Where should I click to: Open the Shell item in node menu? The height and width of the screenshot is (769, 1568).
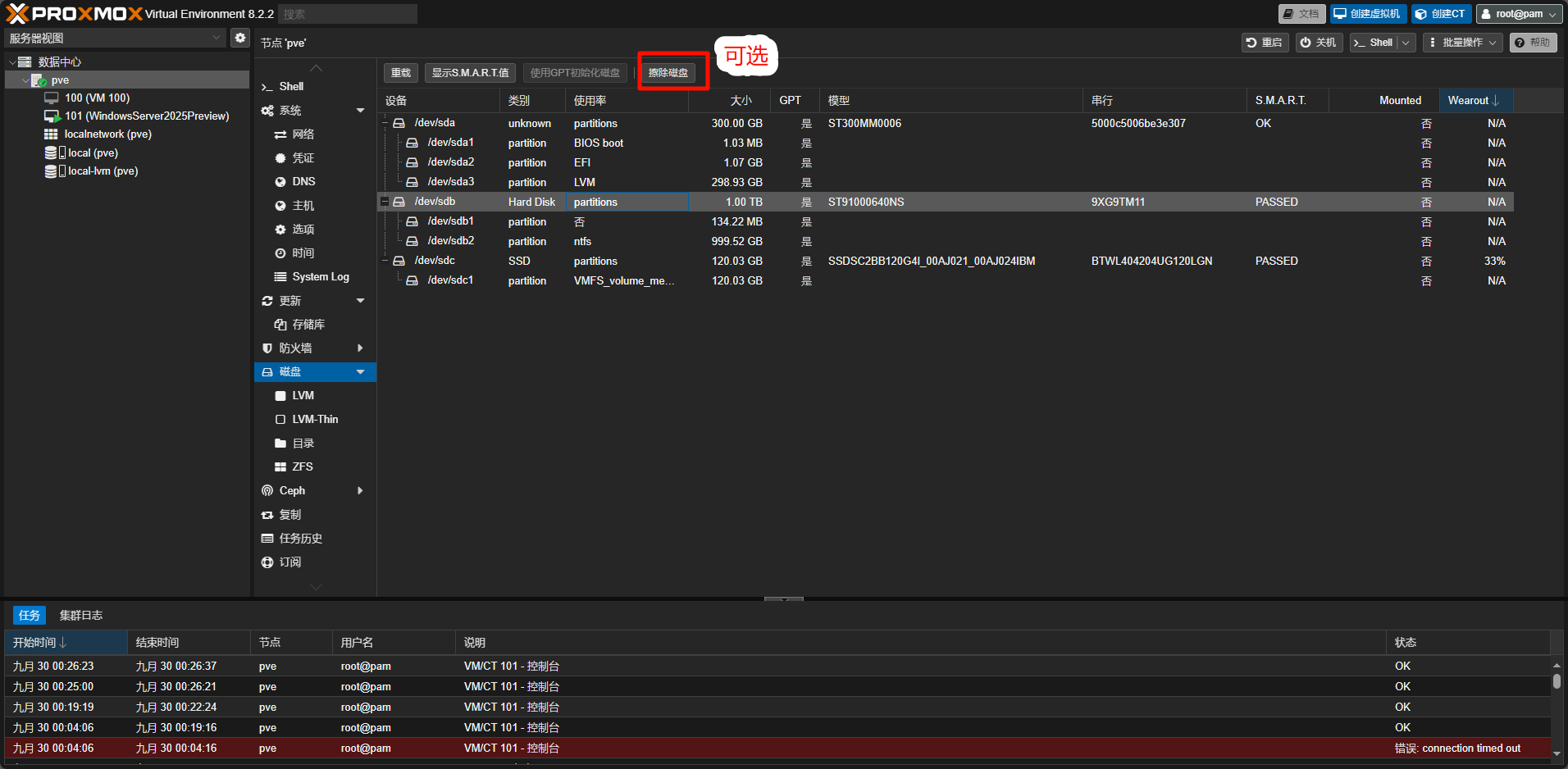(291, 87)
